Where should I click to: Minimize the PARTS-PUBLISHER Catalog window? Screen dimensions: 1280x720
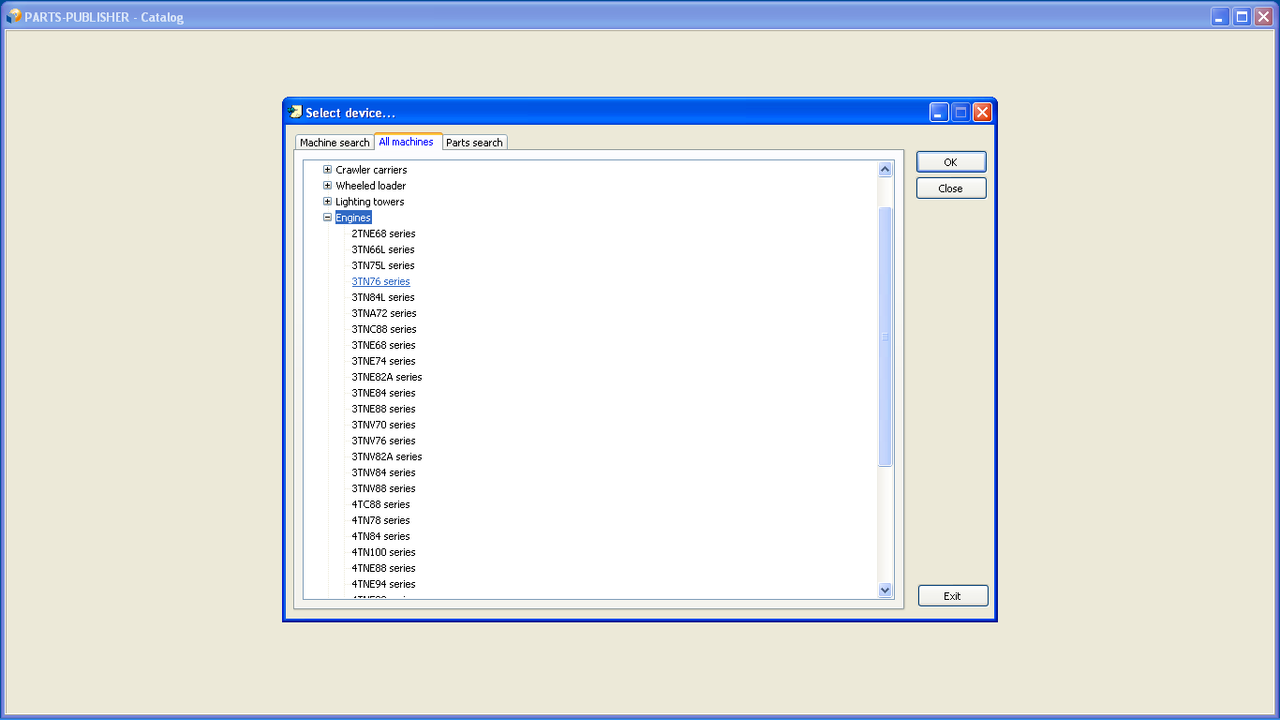[x=1220, y=17]
